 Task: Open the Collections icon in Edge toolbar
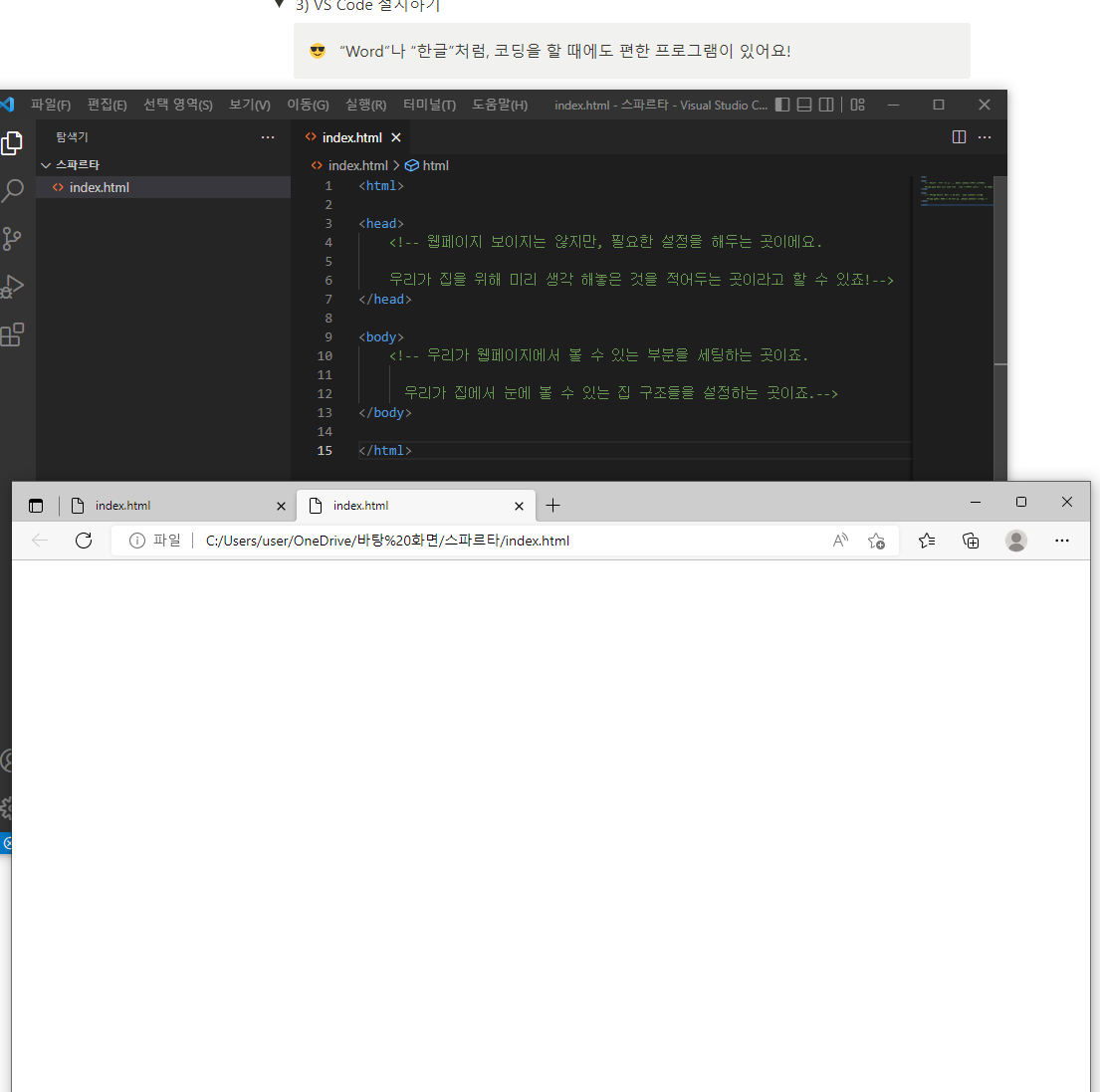point(971,541)
